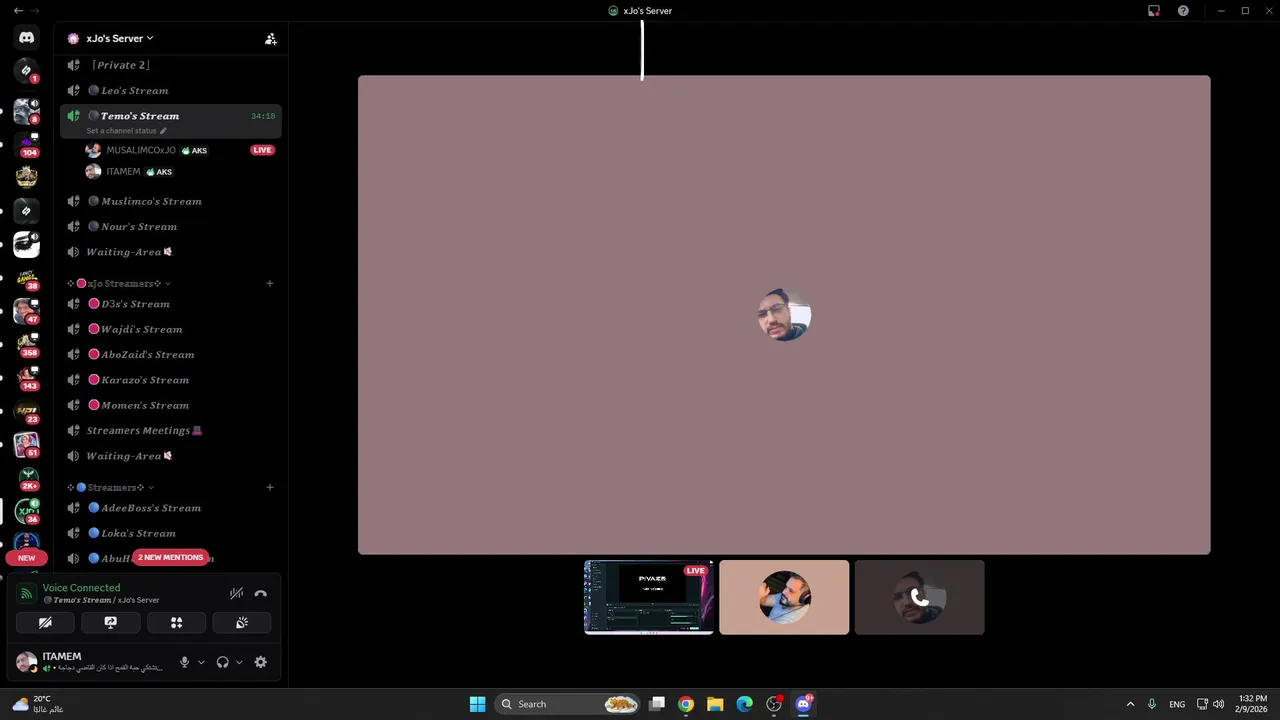
Task: Toggle noise suppression icon in voice panel
Action: 236,593
